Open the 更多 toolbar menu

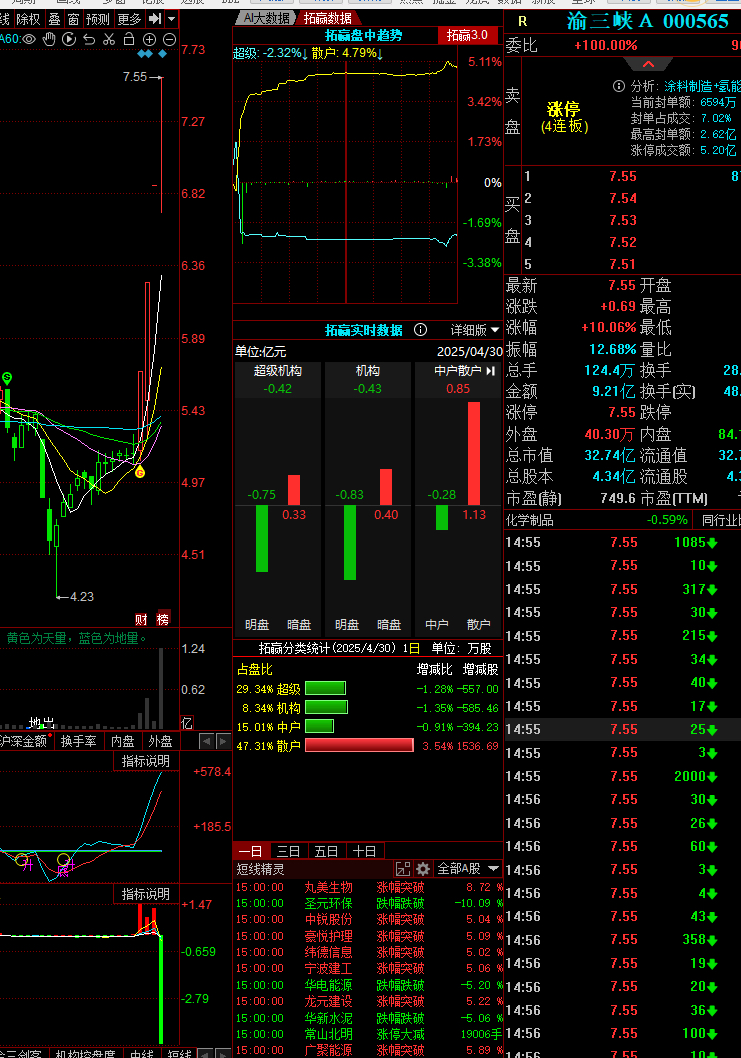[130, 19]
